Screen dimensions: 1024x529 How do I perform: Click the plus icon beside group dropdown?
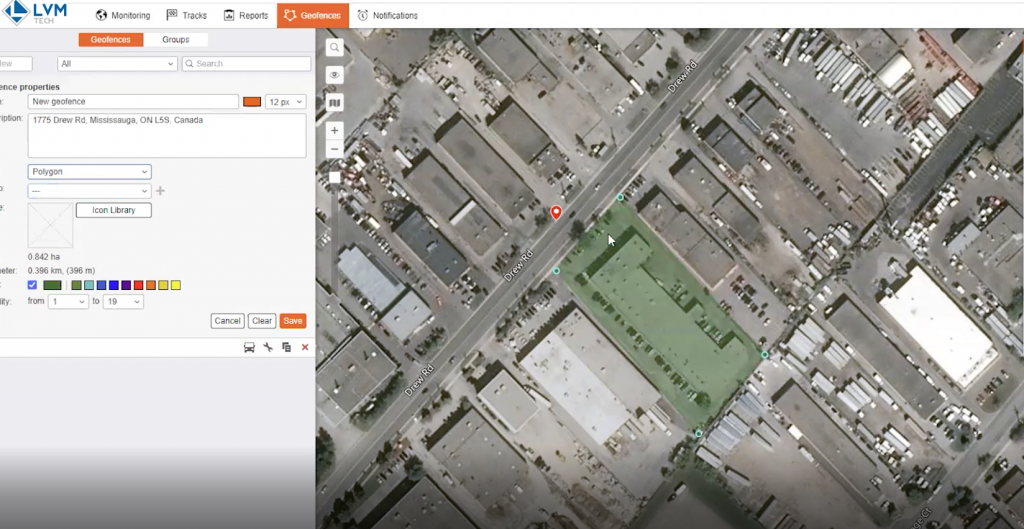pos(160,191)
